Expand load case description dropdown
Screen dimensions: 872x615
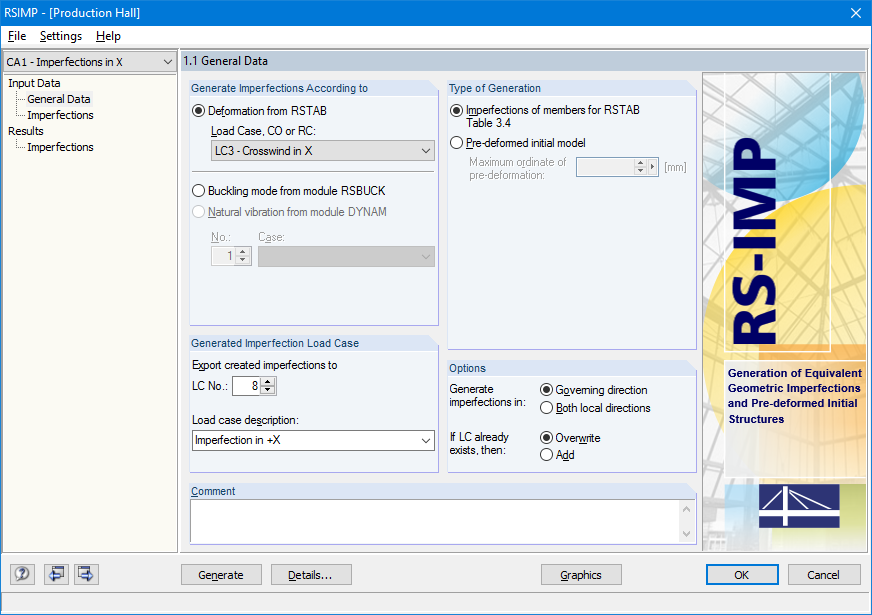click(426, 440)
